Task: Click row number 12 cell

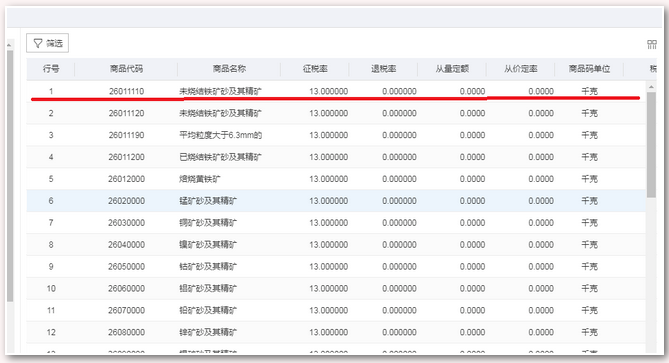Action: point(51,332)
